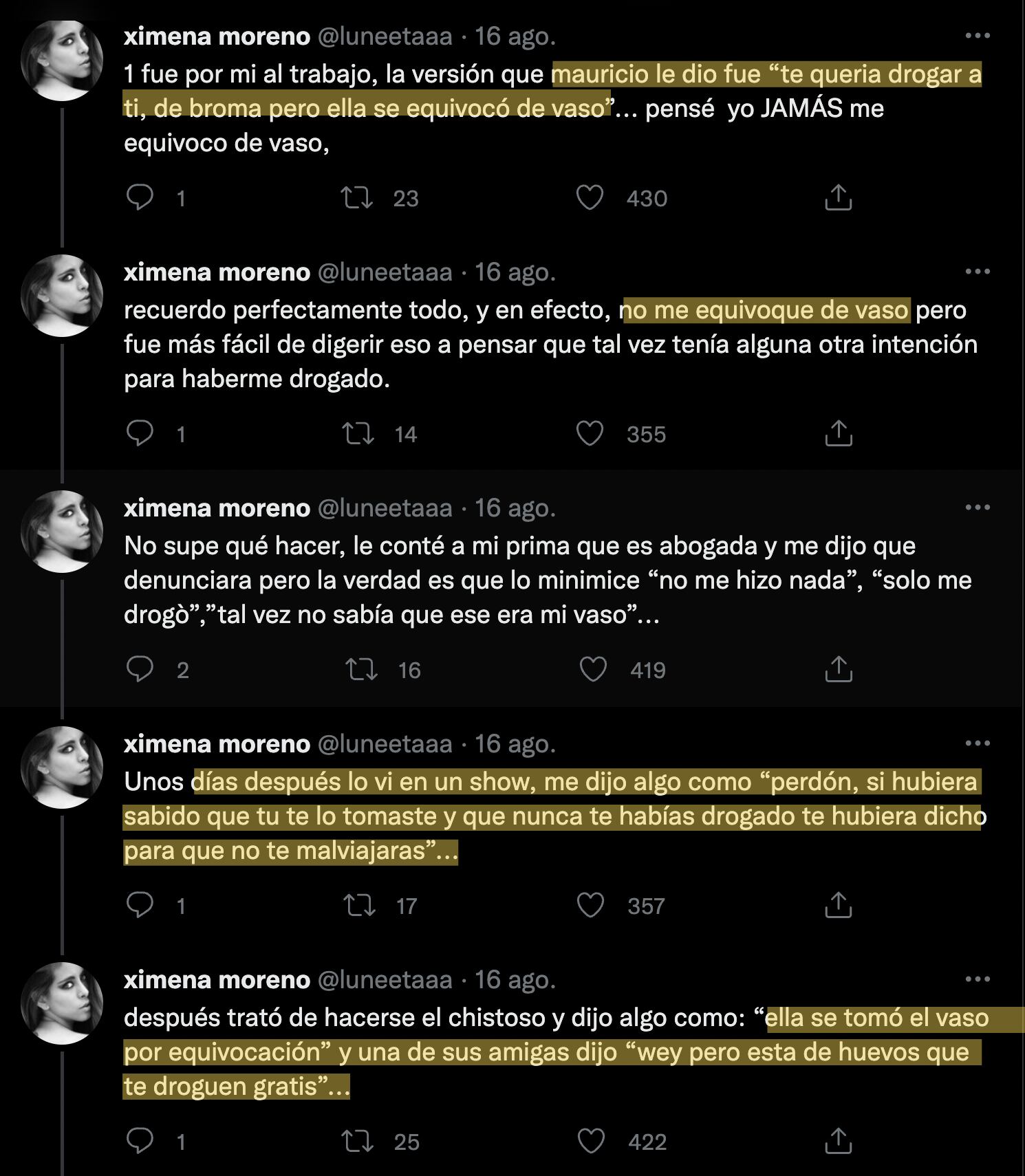Click the profile avatar on the fourth tweet
Viewport: 1025px width, 1176px height.
click(62, 767)
